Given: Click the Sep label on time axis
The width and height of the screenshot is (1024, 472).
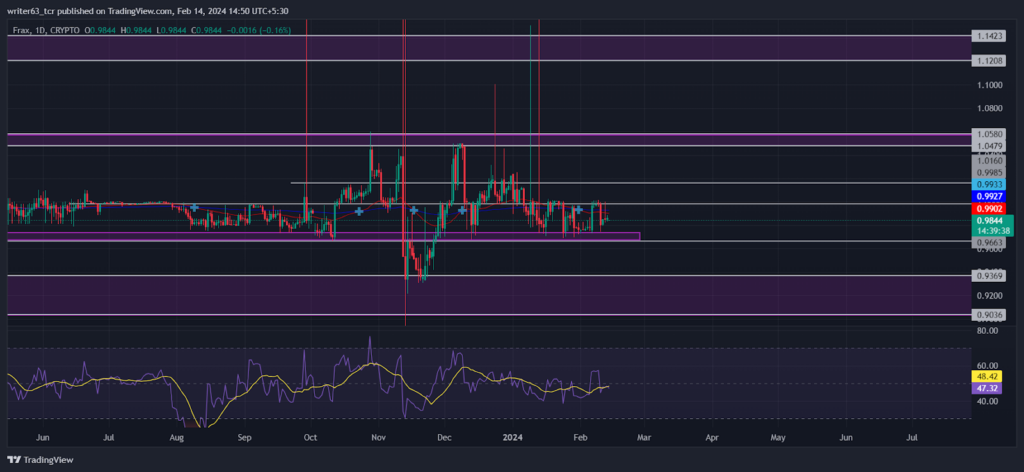Looking at the screenshot, I should (x=244, y=437).
